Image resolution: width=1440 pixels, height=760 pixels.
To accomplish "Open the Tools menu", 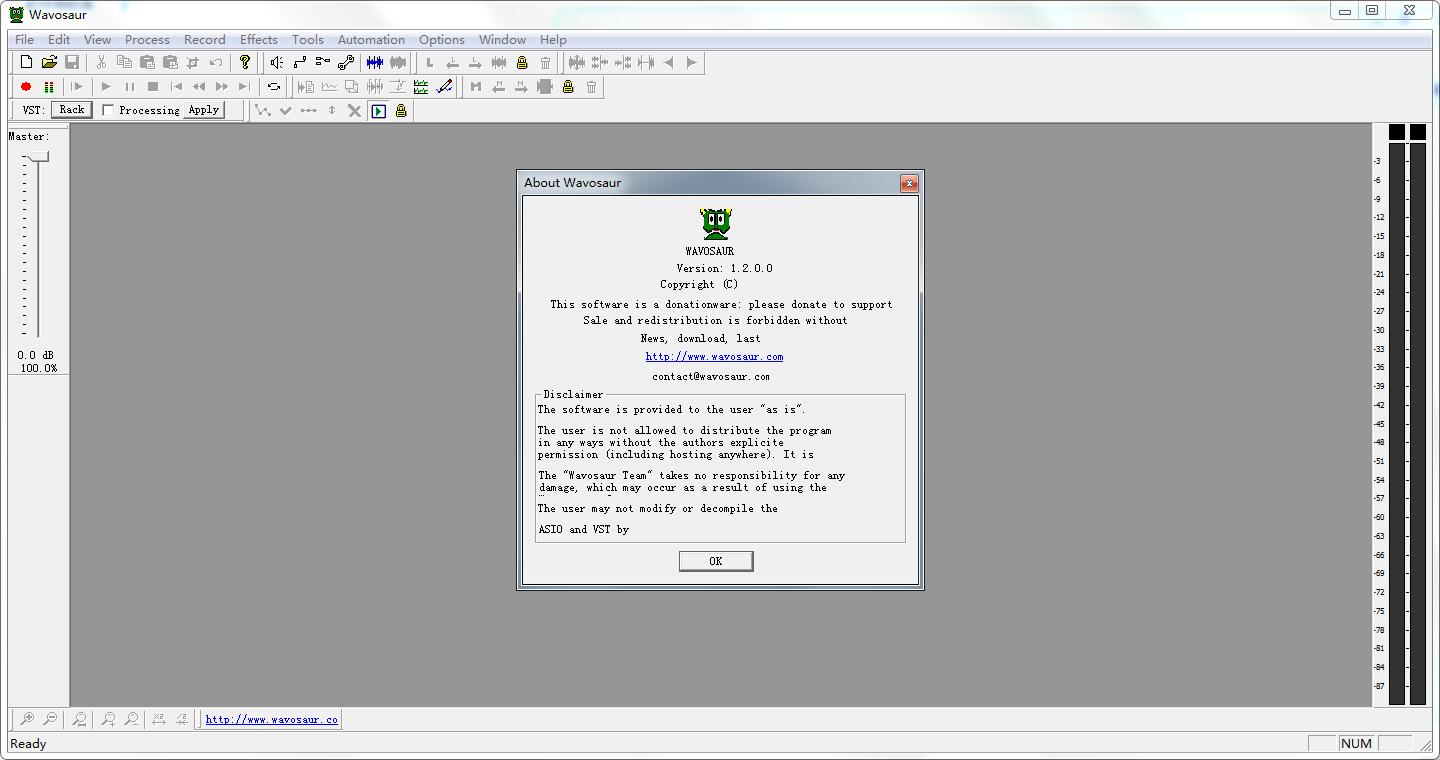I will (x=307, y=40).
